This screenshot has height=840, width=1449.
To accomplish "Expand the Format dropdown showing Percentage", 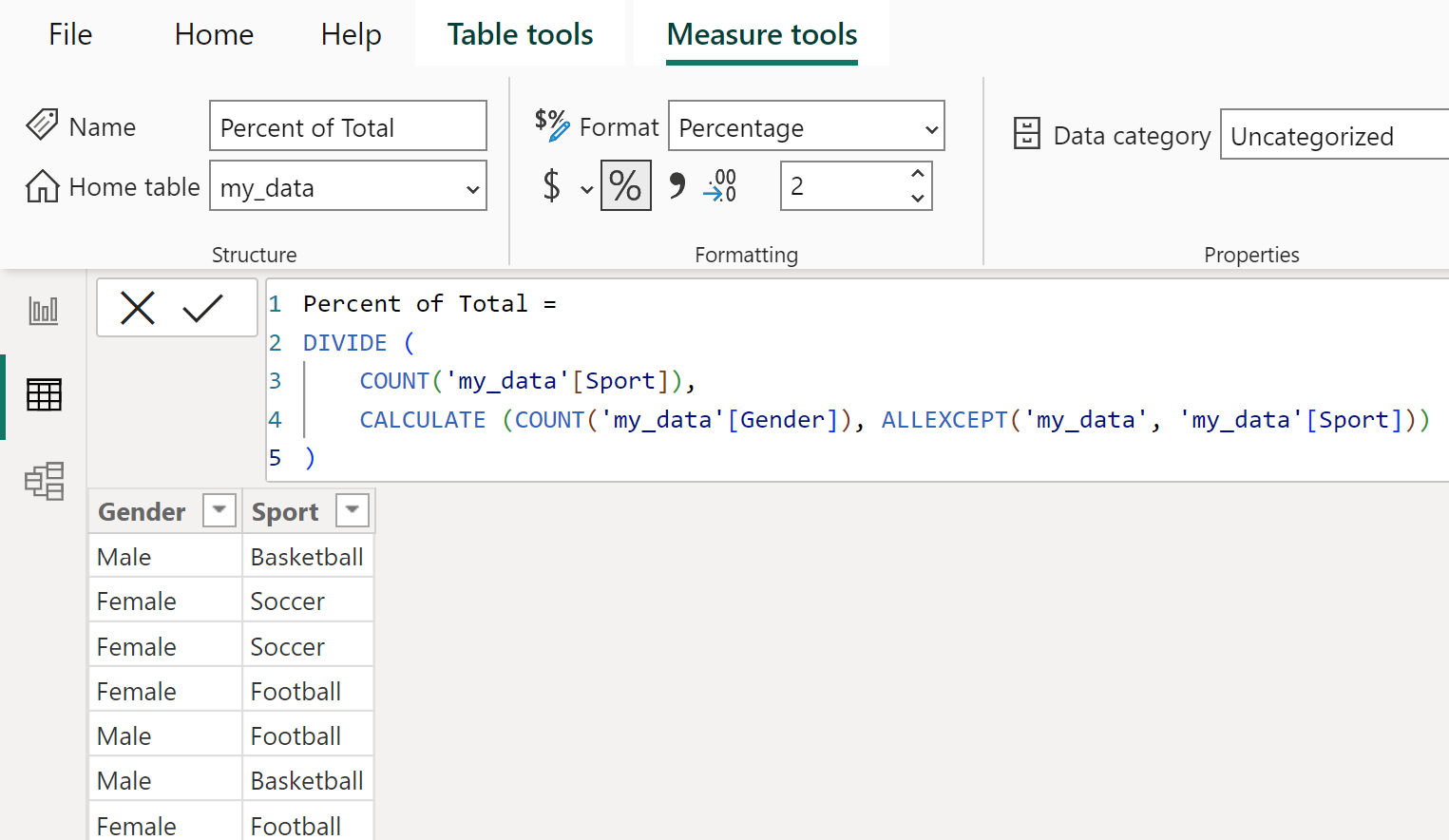I will (806, 127).
